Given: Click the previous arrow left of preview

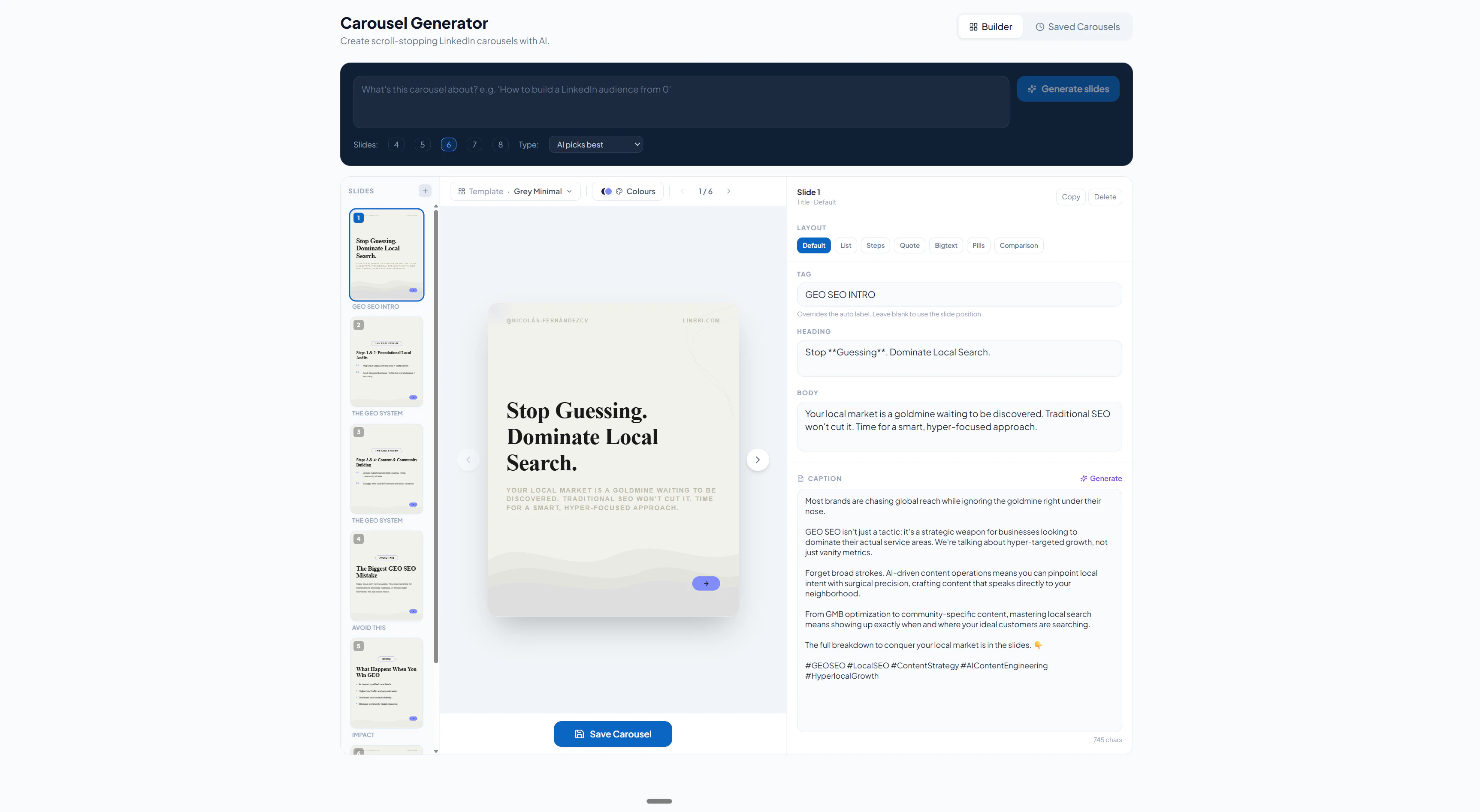Looking at the screenshot, I should 468,460.
